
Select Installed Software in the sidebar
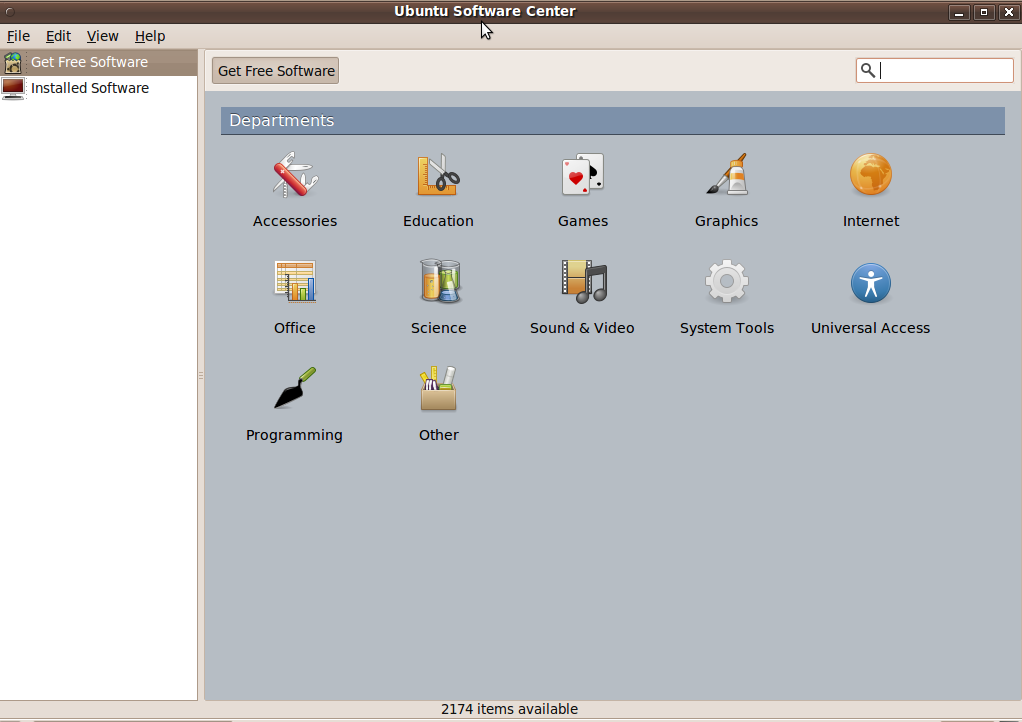point(89,88)
